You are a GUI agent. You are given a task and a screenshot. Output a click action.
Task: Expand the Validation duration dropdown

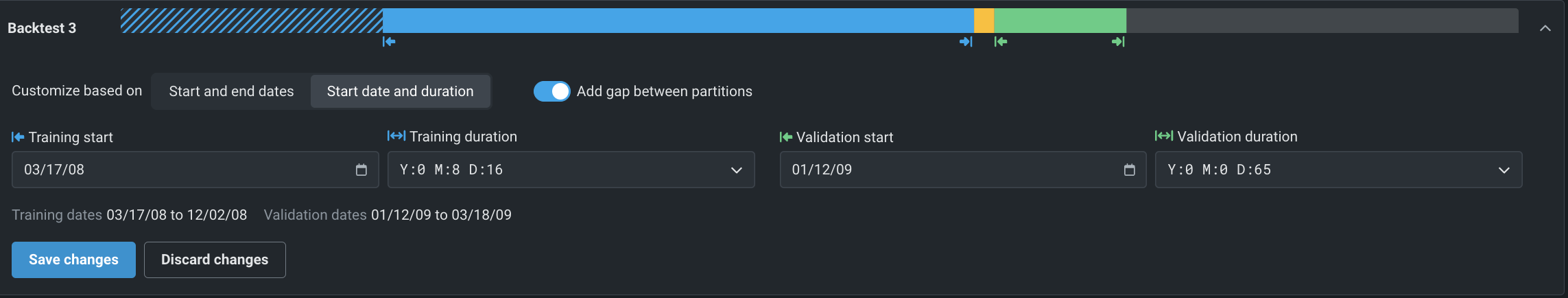click(x=1504, y=170)
